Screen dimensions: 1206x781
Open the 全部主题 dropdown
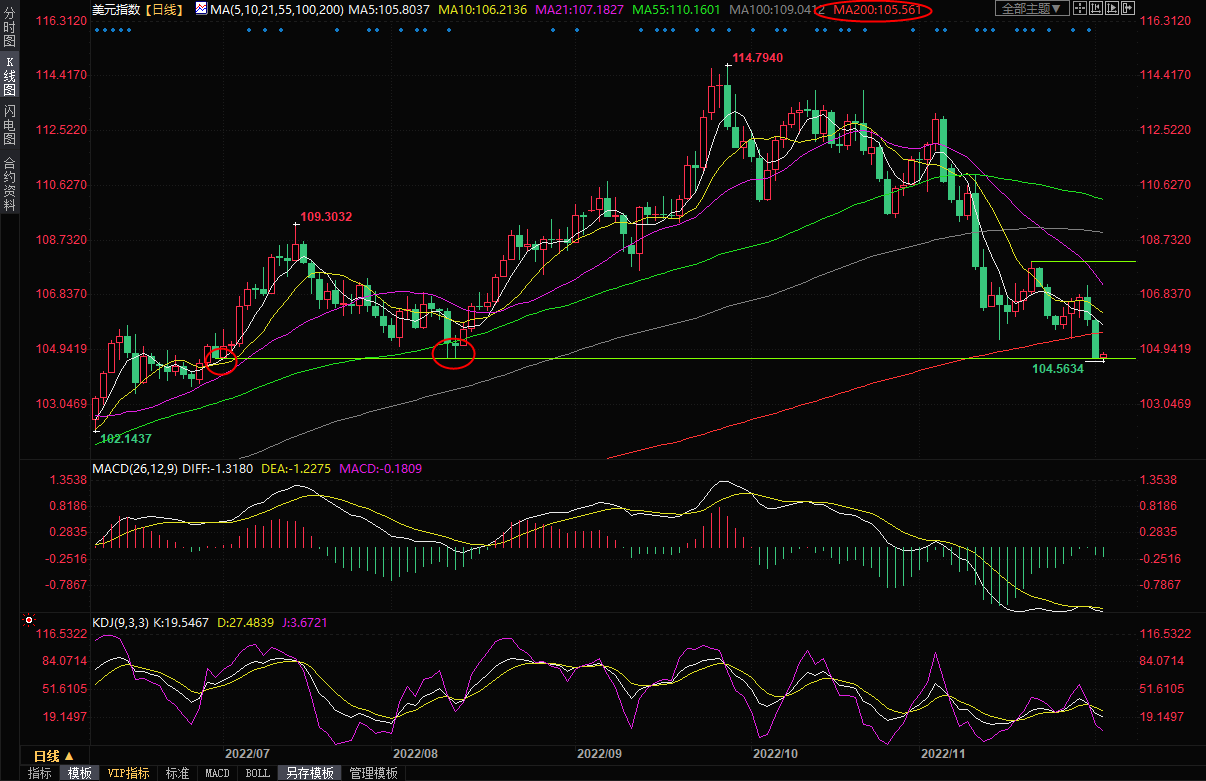pos(1029,9)
